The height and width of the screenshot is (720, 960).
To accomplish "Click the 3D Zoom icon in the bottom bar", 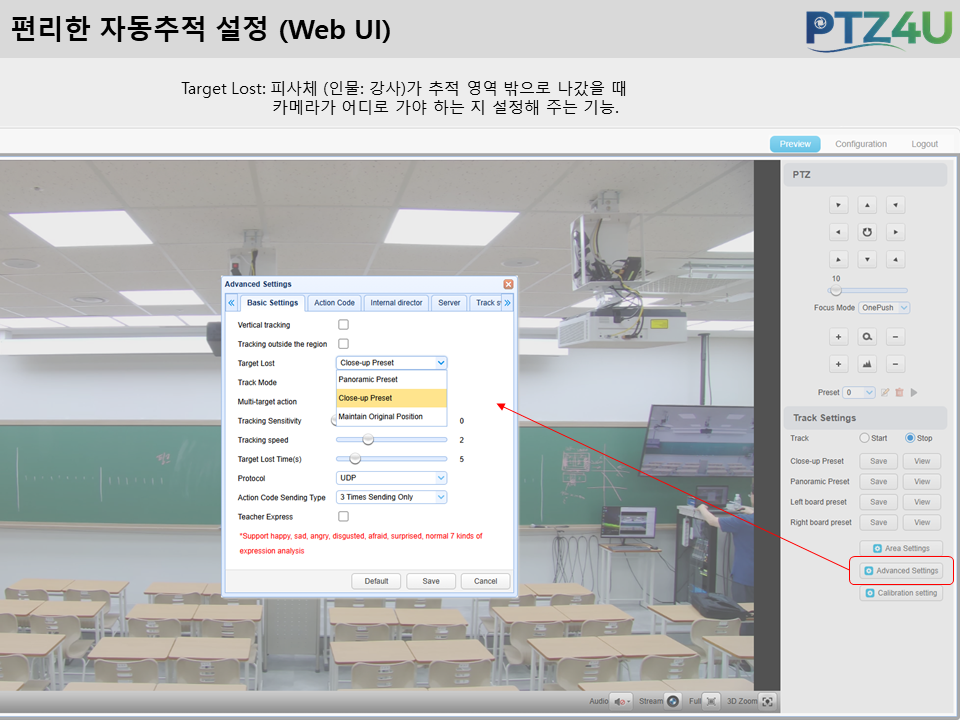I will point(767,701).
